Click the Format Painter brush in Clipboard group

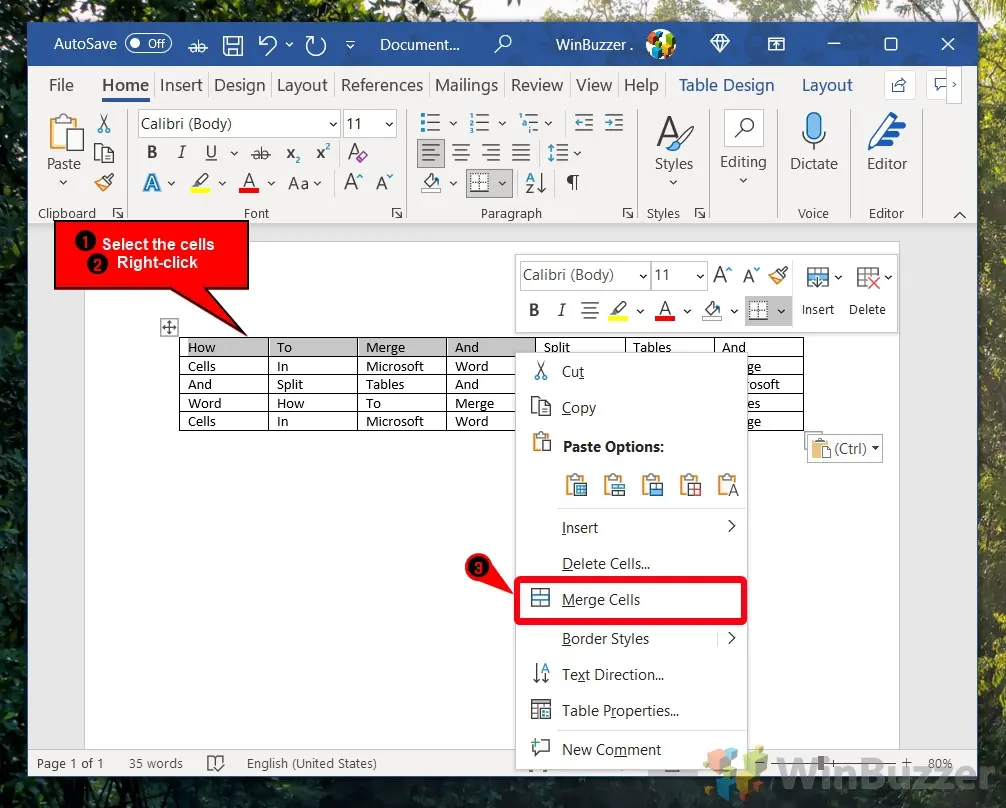(104, 182)
